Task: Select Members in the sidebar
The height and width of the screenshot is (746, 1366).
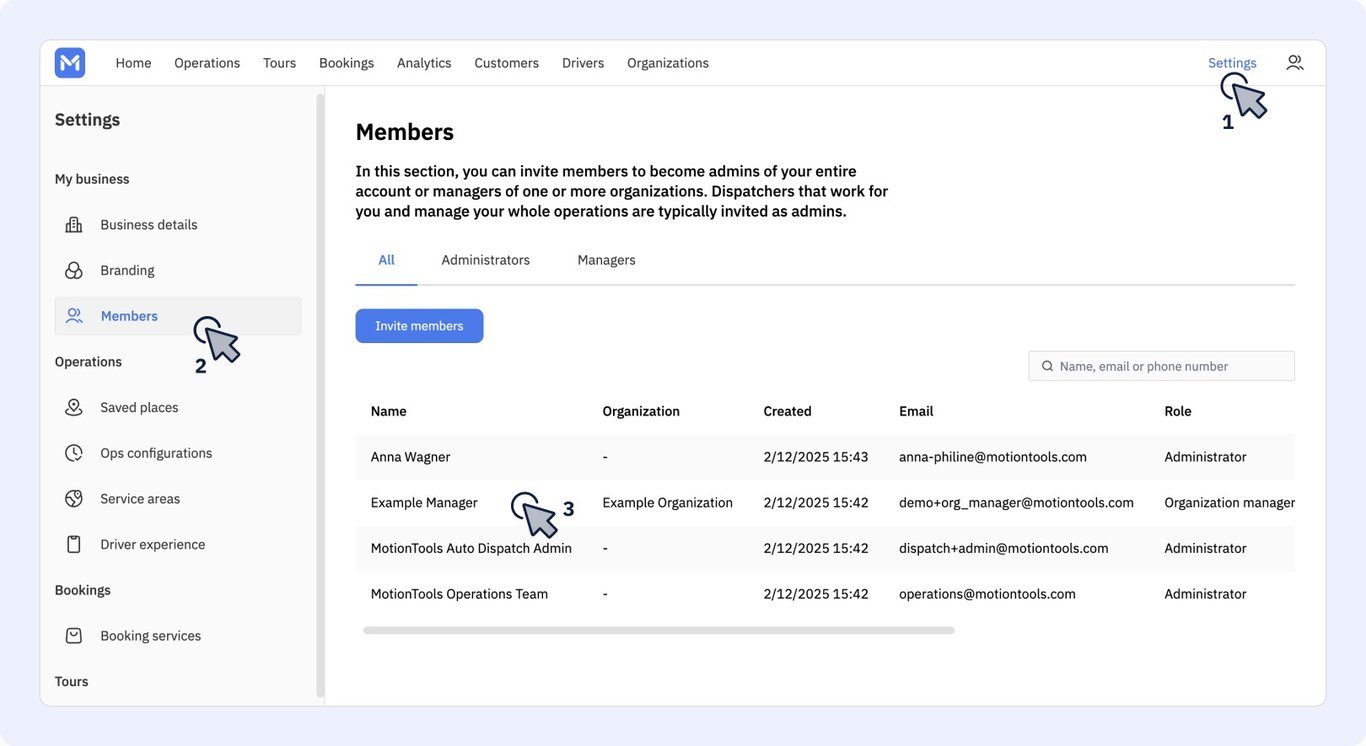Action: 178,316
